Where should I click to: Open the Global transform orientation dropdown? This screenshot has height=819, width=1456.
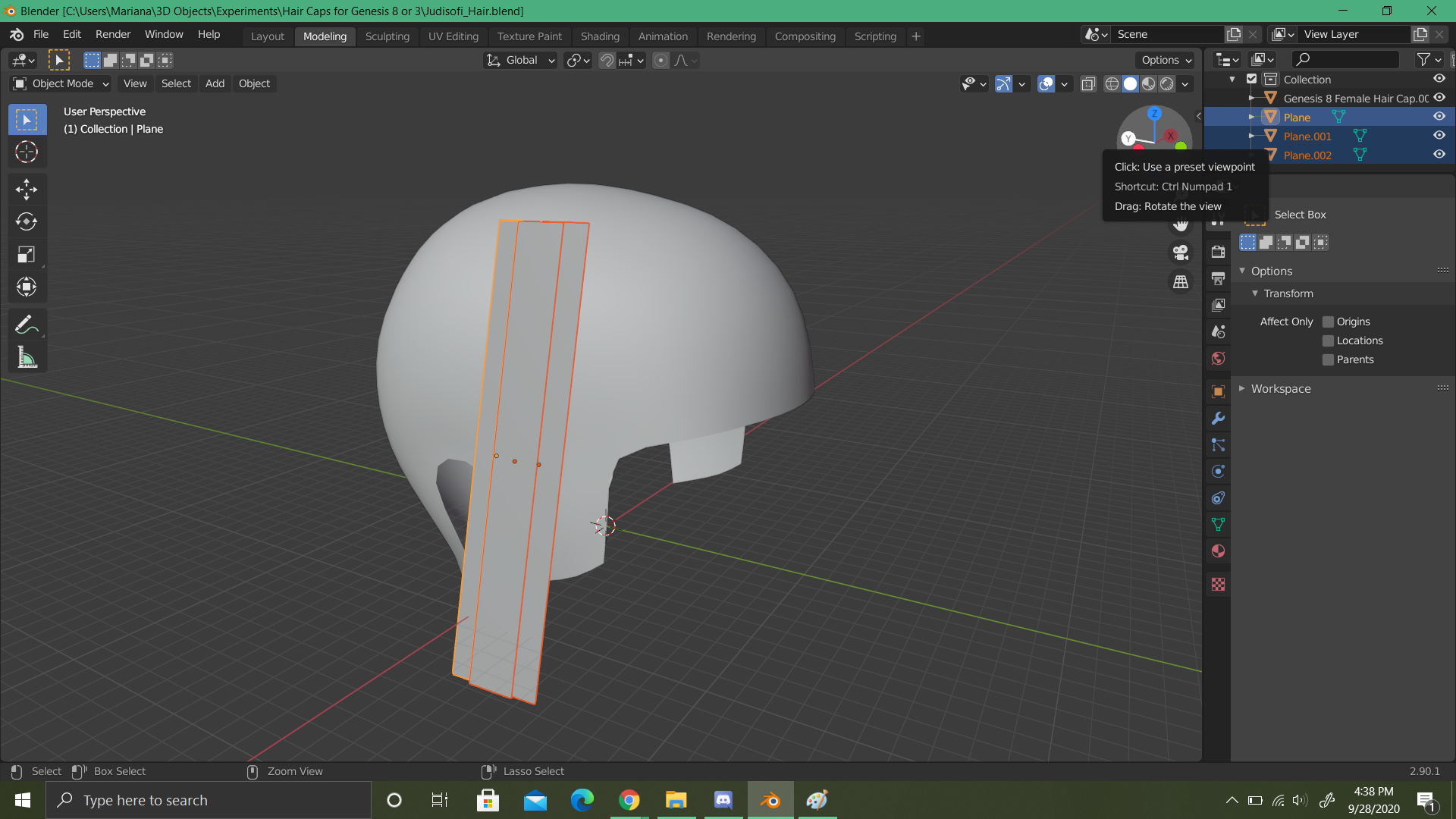[x=521, y=60]
